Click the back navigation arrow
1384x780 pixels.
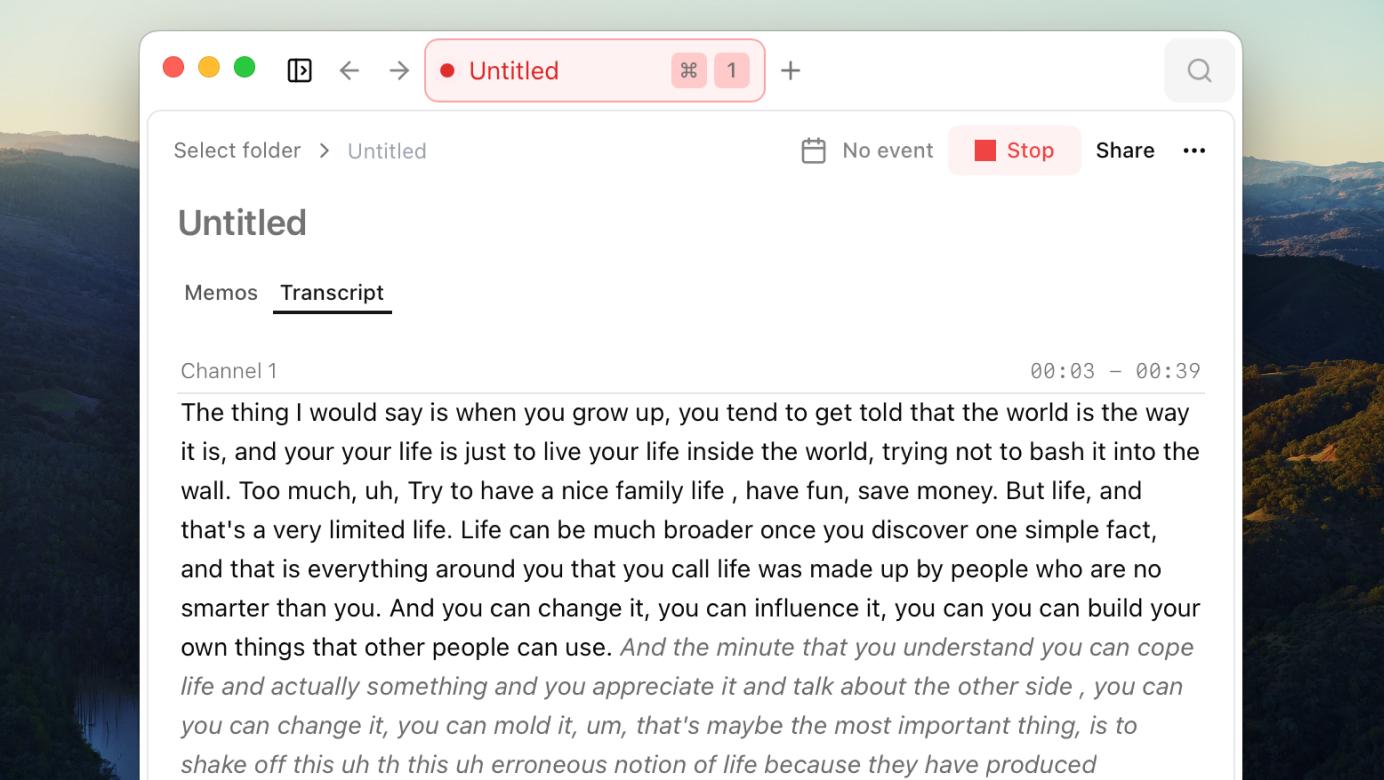(x=348, y=70)
